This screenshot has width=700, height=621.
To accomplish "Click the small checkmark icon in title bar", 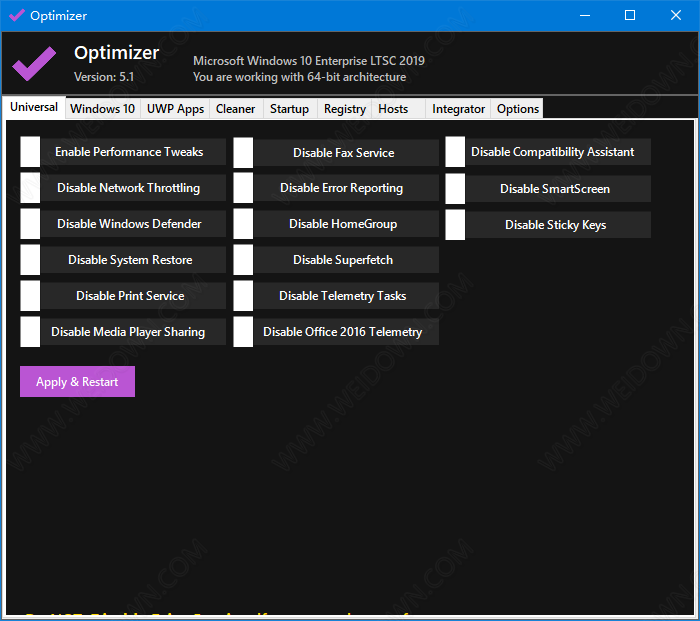I will pos(17,16).
